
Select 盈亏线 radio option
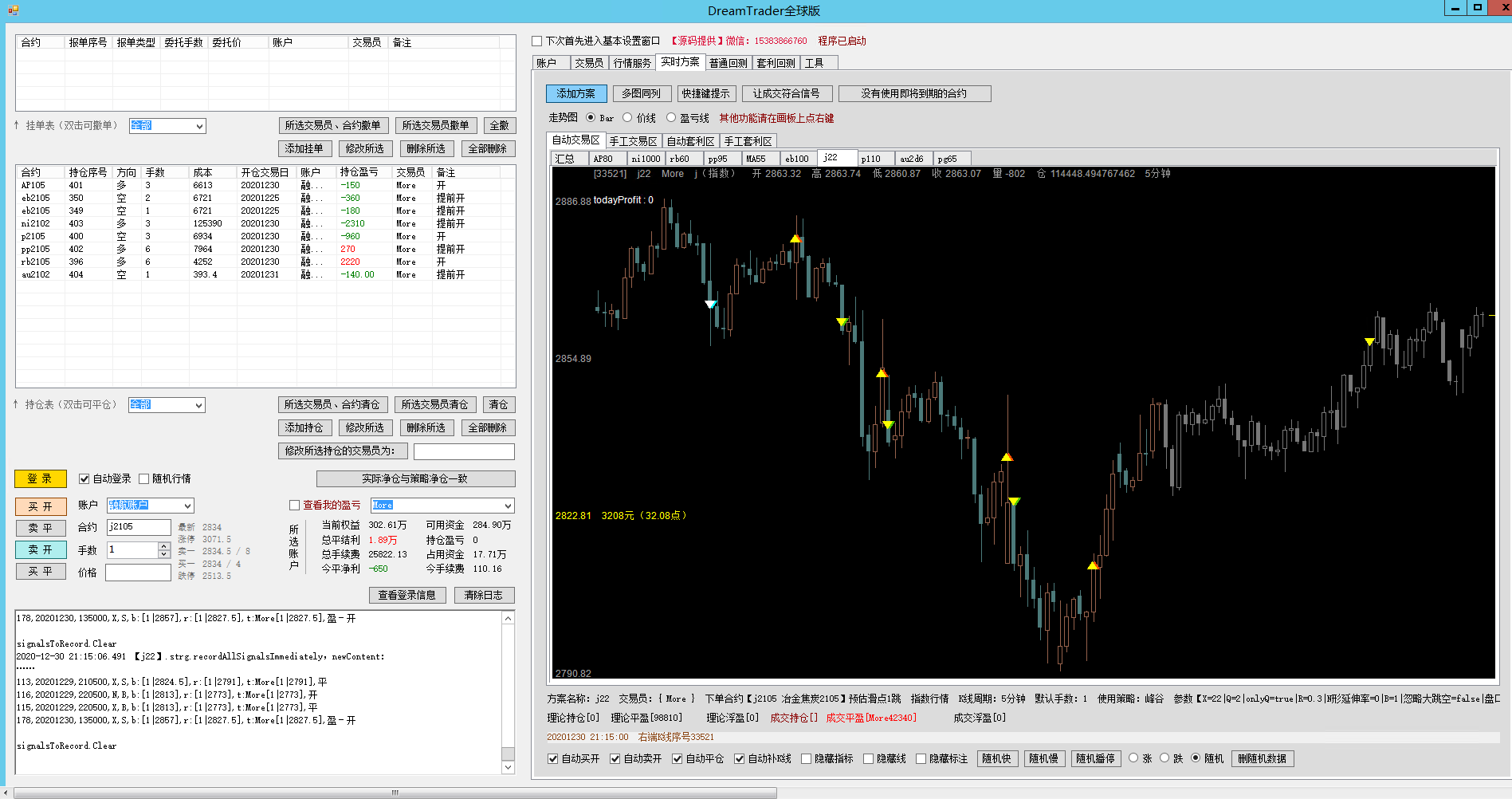(671, 117)
